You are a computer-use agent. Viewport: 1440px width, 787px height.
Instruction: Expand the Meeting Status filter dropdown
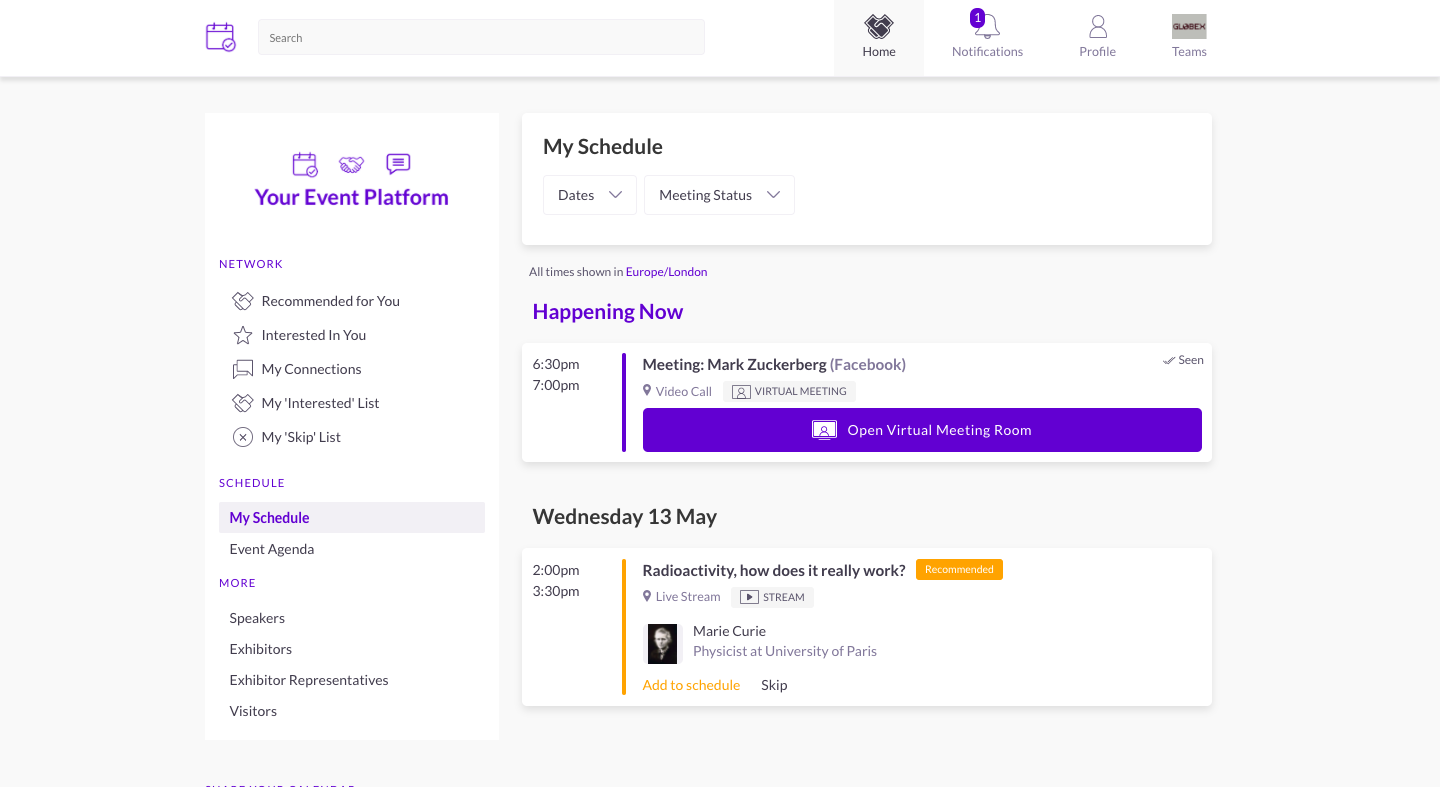[719, 195]
